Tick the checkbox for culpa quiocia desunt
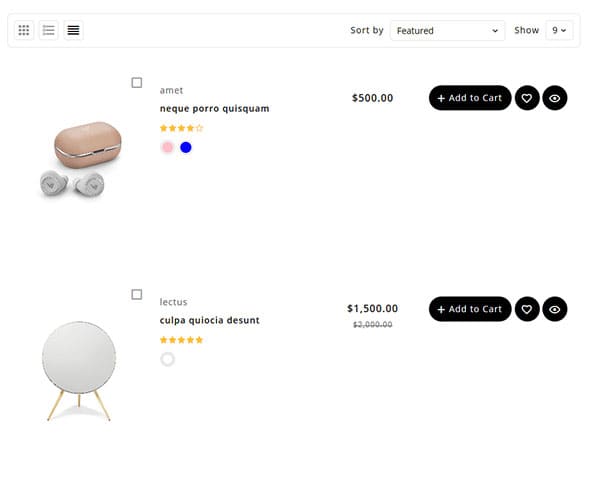This screenshot has height=490, width=590. pyautogui.click(x=137, y=294)
